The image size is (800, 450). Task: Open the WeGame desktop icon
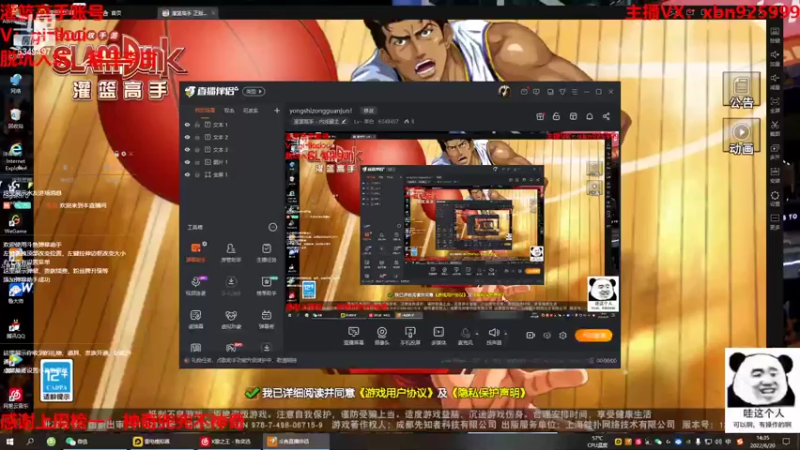pyautogui.click(x=15, y=223)
